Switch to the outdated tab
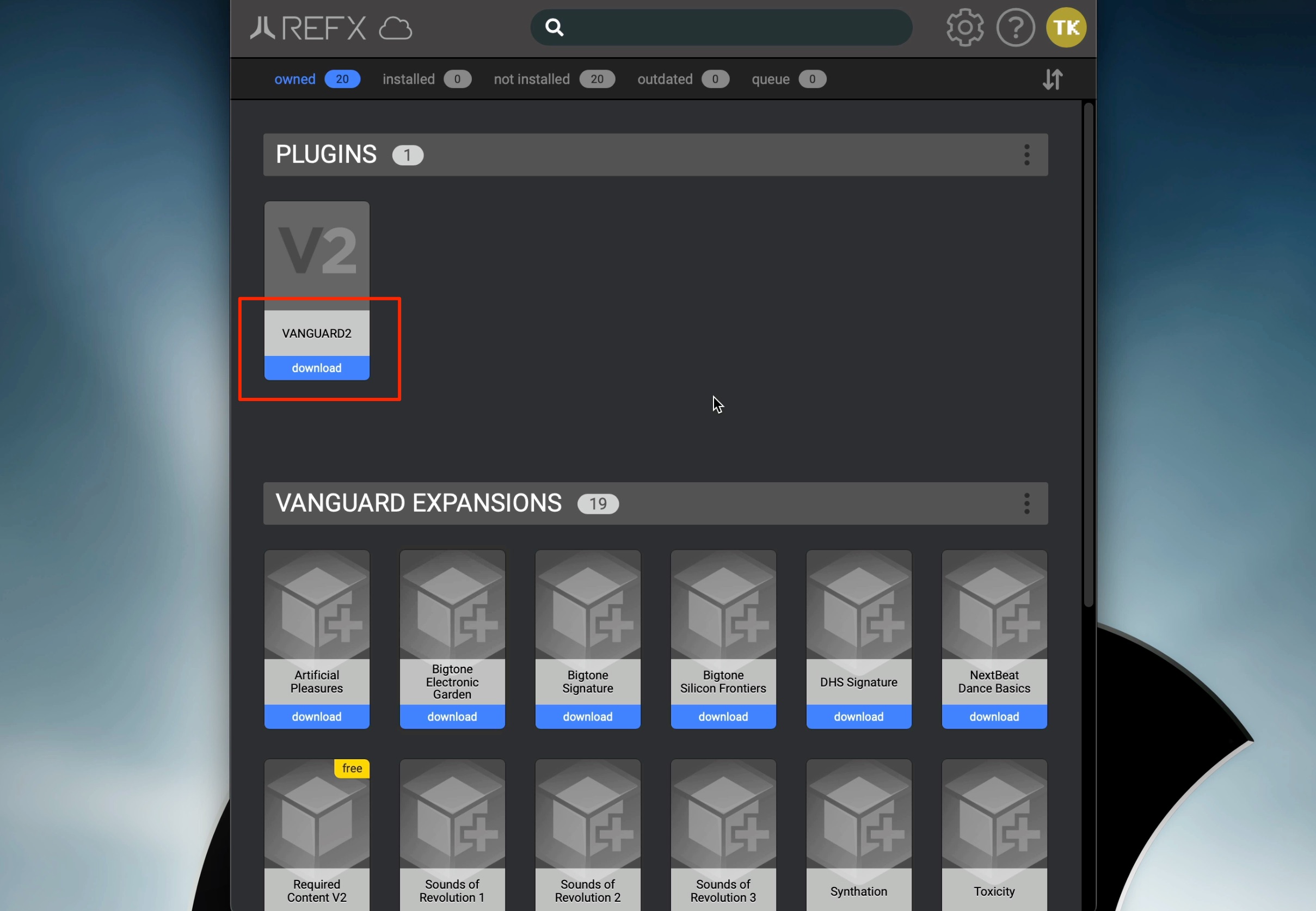This screenshot has height=911, width=1316. point(683,79)
